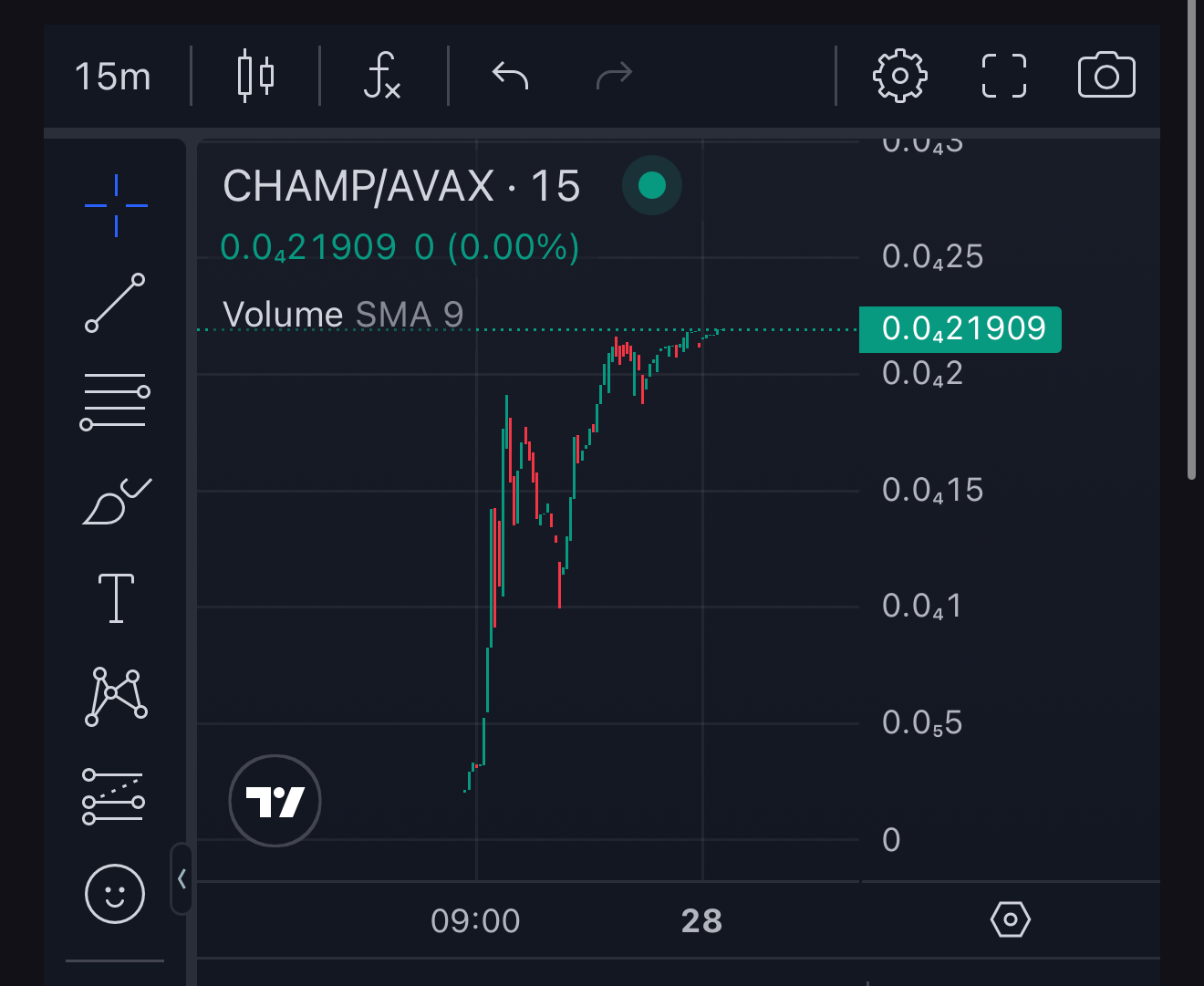Select the brush drawing tool
This screenshot has height=986, width=1204.
pyautogui.click(x=117, y=501)
